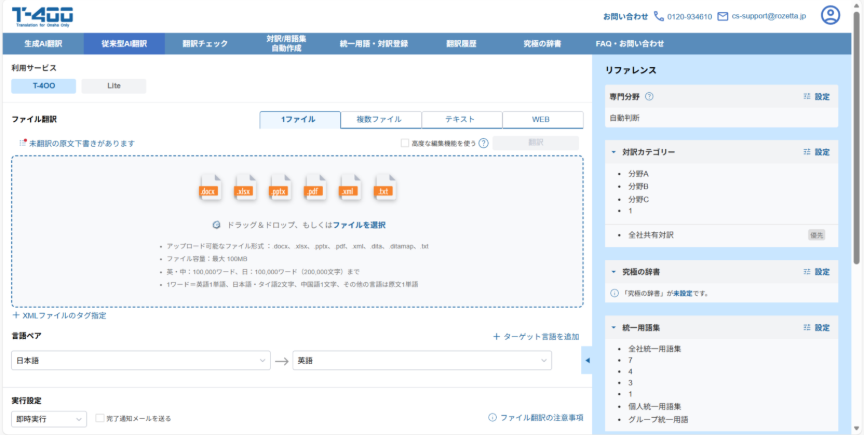Open the user account profile icon
The height and width of the screenshot is (435, 864).
pos(830,15)
